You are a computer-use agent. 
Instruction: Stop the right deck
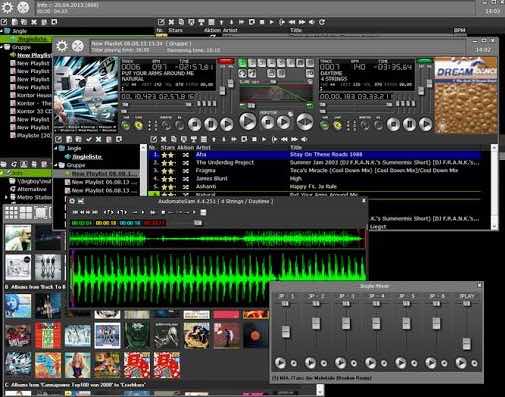(x=393, y=124)
